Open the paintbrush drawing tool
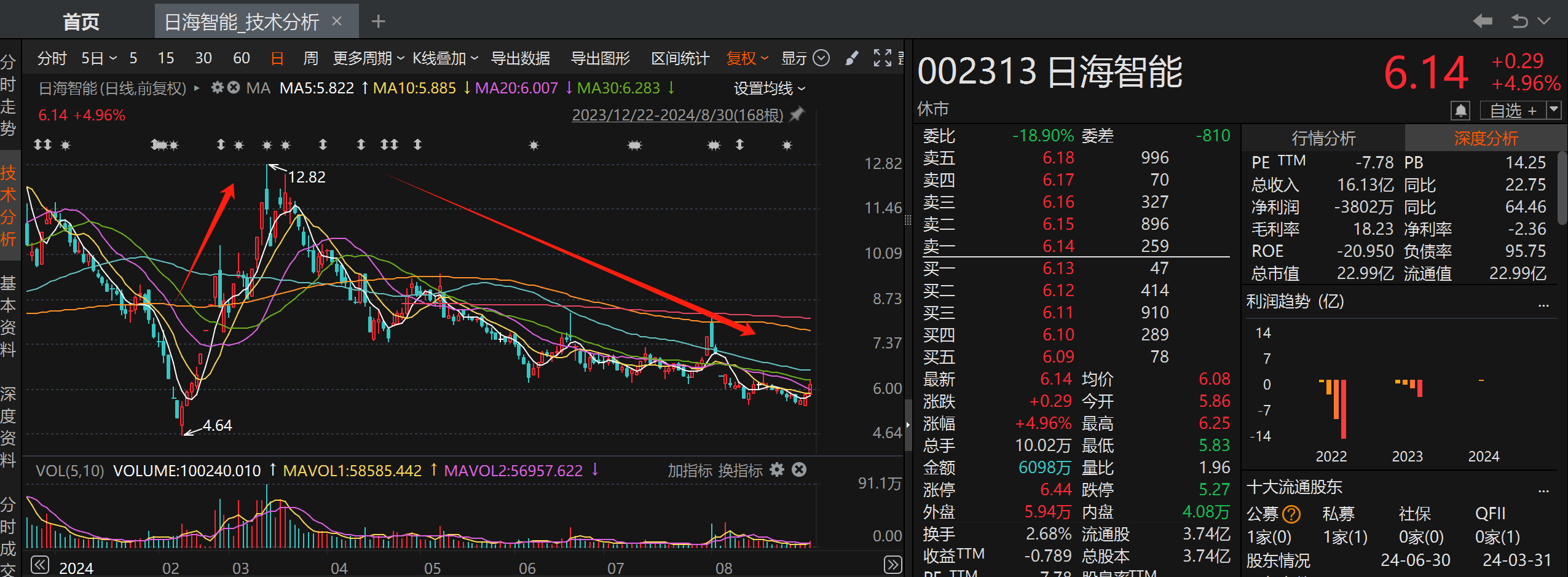The image size is (1568, 577). [x=852, y=58]
